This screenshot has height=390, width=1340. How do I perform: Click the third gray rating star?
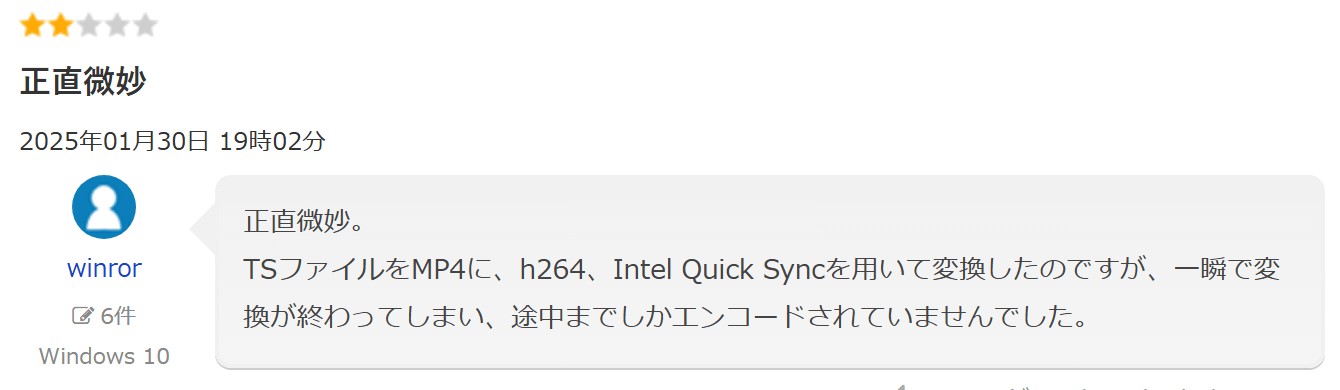point(89,25)
